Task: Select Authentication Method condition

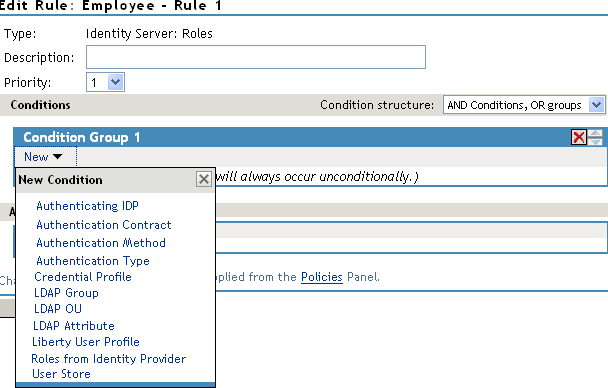Action: 101,243
